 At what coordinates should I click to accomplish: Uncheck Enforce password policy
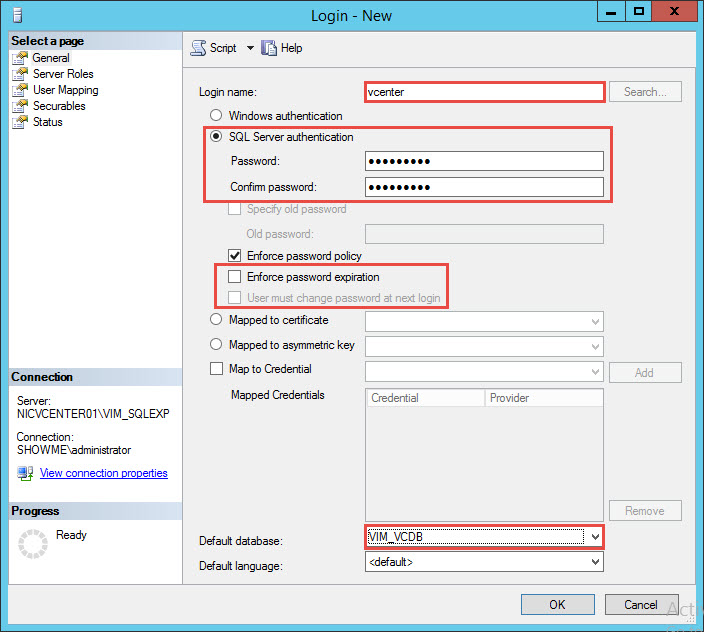[234, 256]
